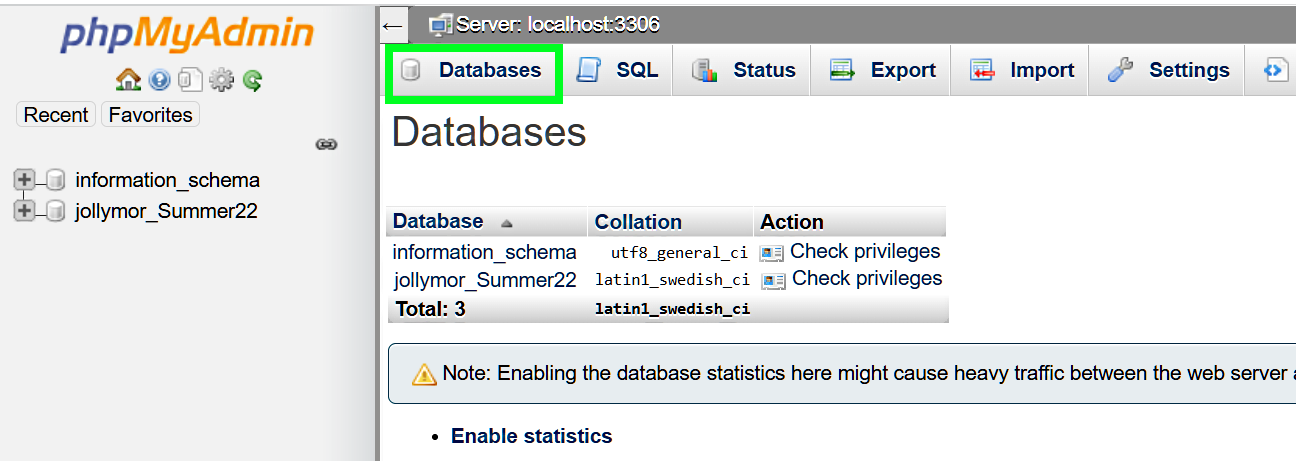
Task: Click the Recent button
Action: (x=56, y=115)
